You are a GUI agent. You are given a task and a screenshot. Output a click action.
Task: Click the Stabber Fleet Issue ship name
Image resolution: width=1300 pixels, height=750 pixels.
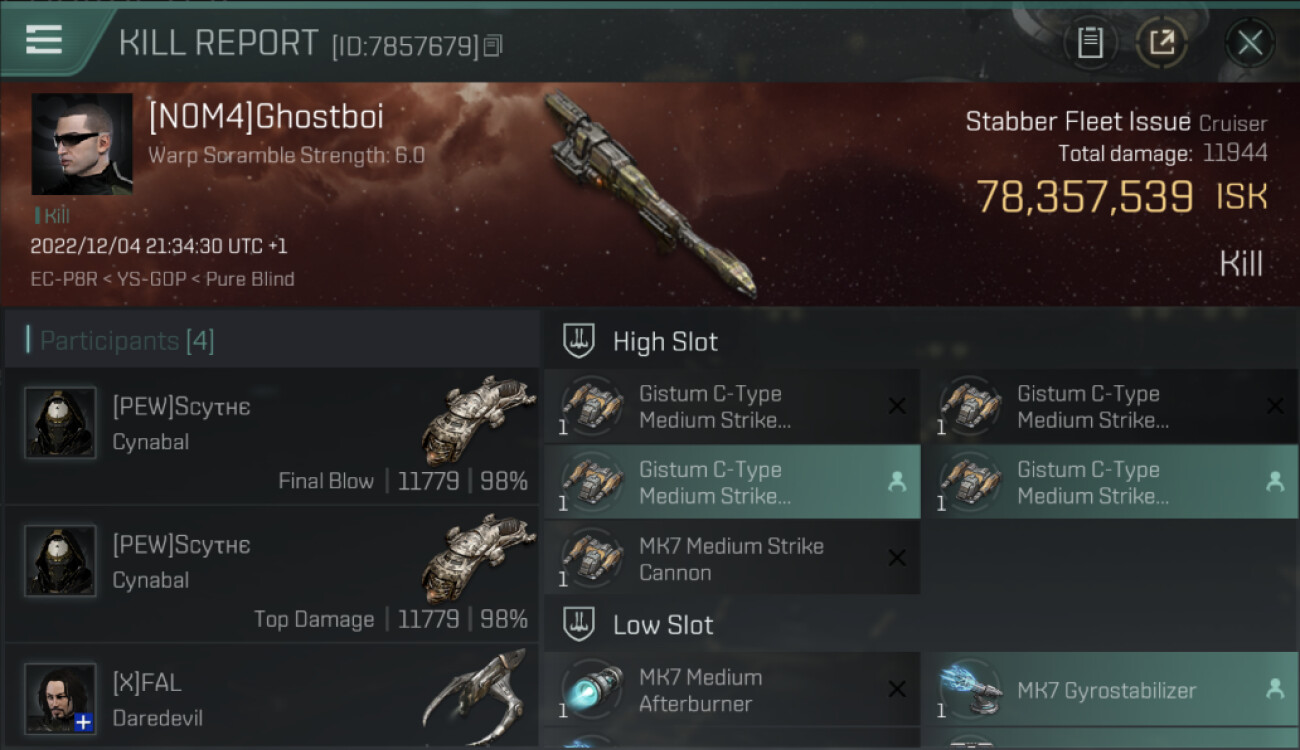point(1078,122)
